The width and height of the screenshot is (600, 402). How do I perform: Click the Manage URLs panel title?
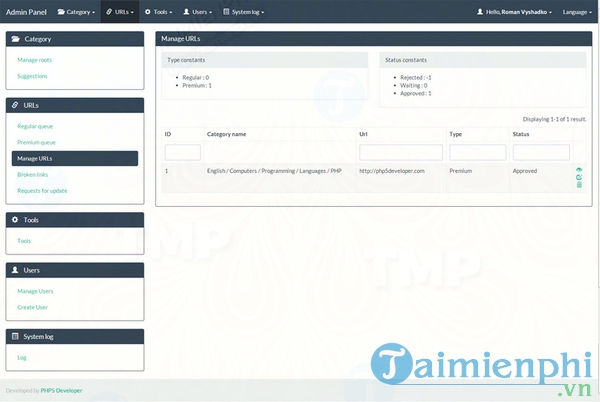181,39
